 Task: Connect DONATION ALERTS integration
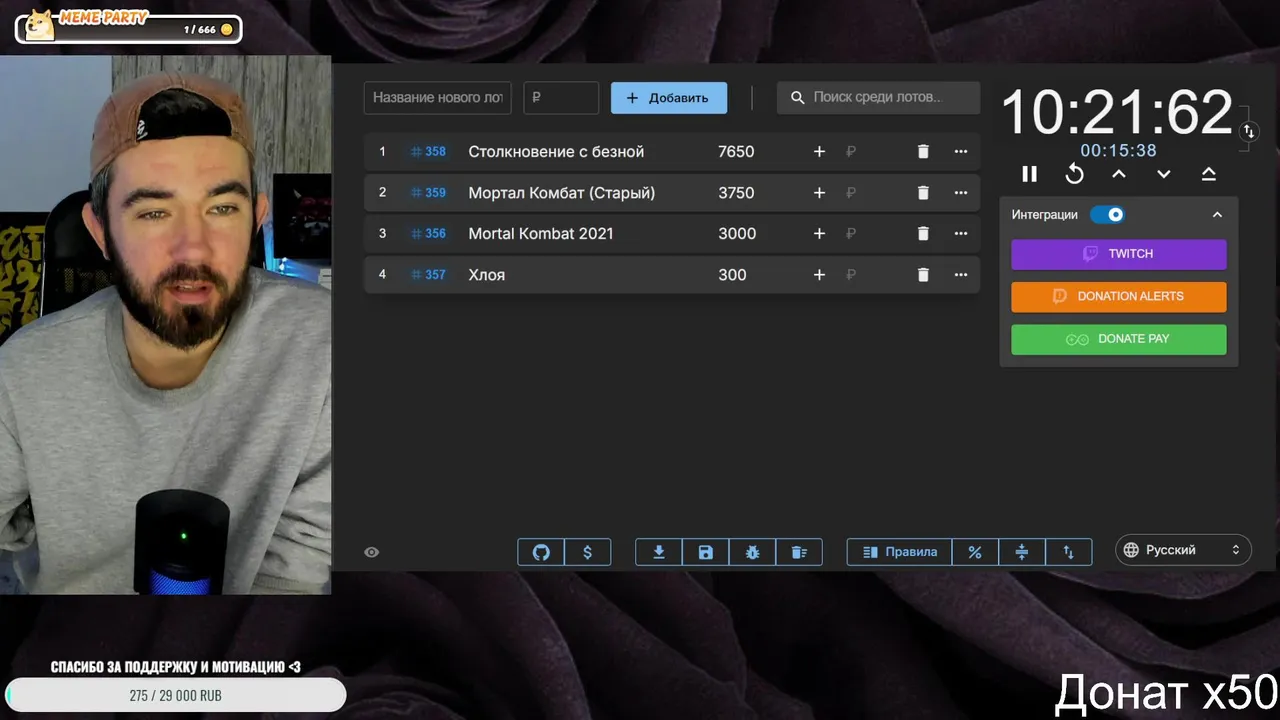point(1119,296)
